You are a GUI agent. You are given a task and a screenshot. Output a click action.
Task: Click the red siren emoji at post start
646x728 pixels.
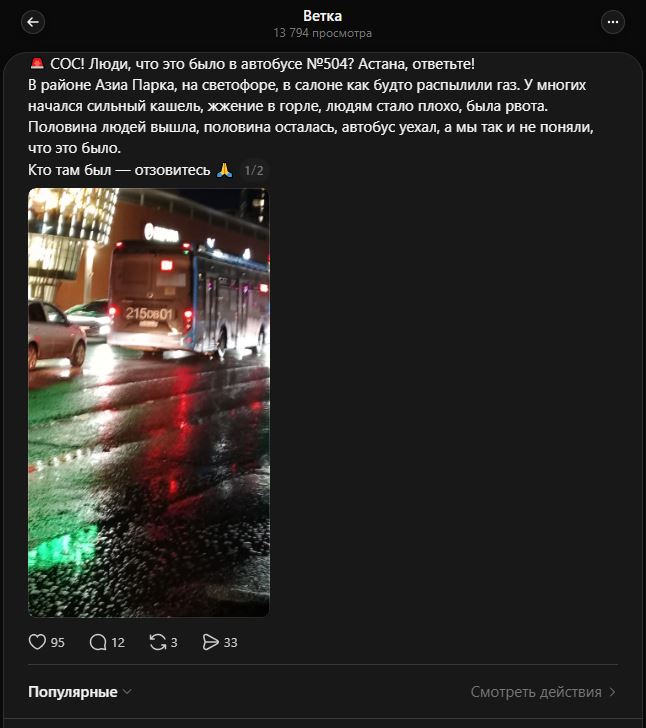point(37,63)
